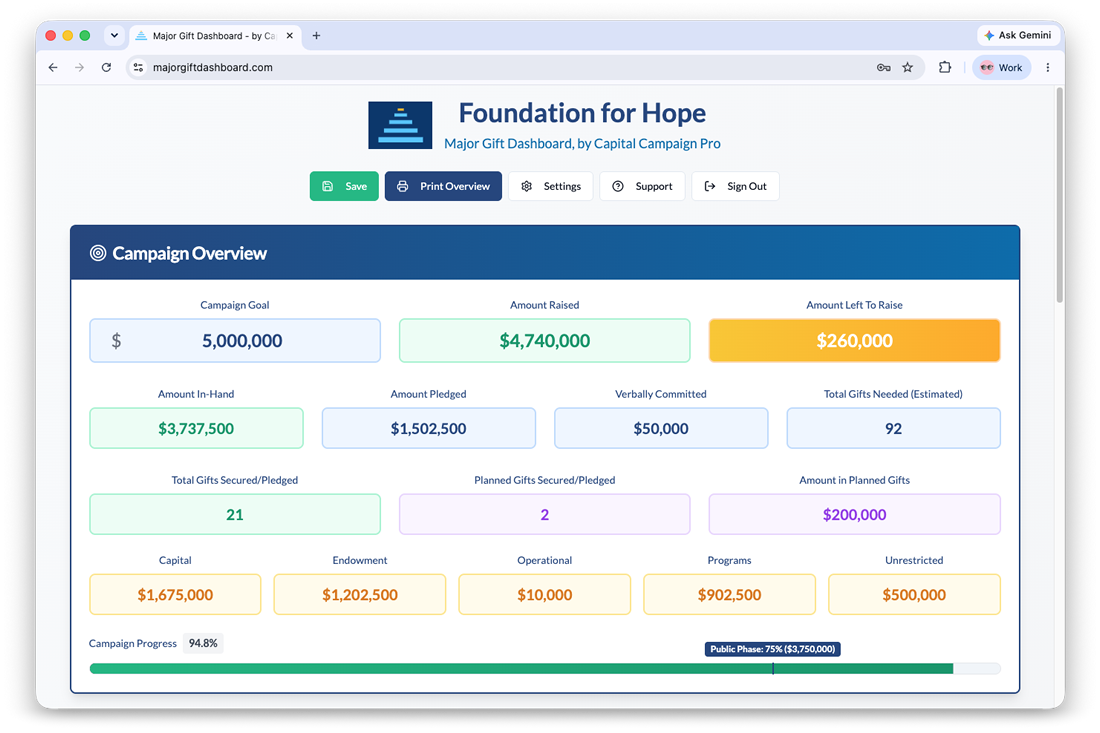The height and width of the screenshot is (733, 1100).
Task: Click the $10,000 Operational value
Action: pos(544,594)
